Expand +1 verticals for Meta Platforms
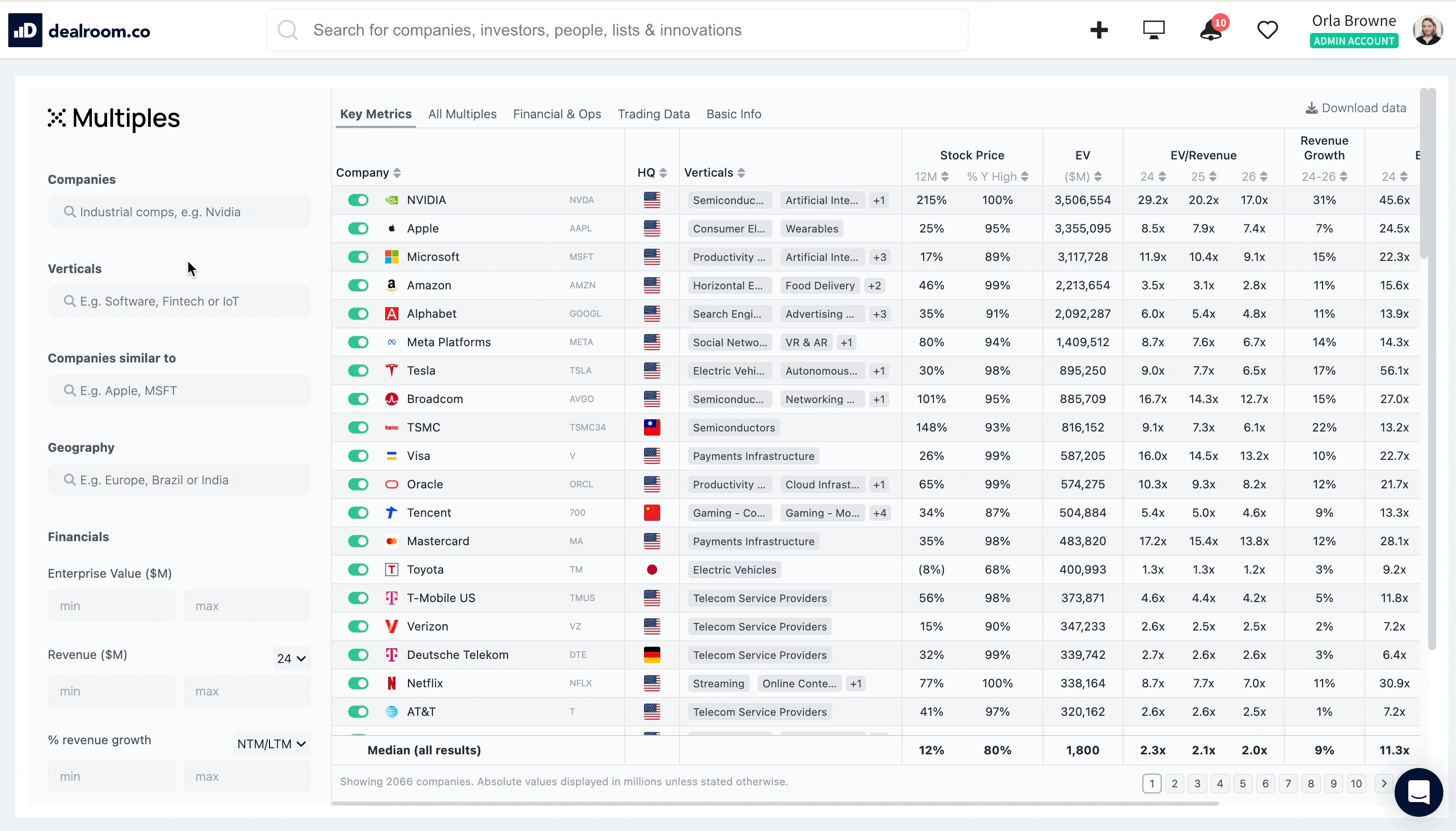This screenshot has height=831, width=1456. 846,342
